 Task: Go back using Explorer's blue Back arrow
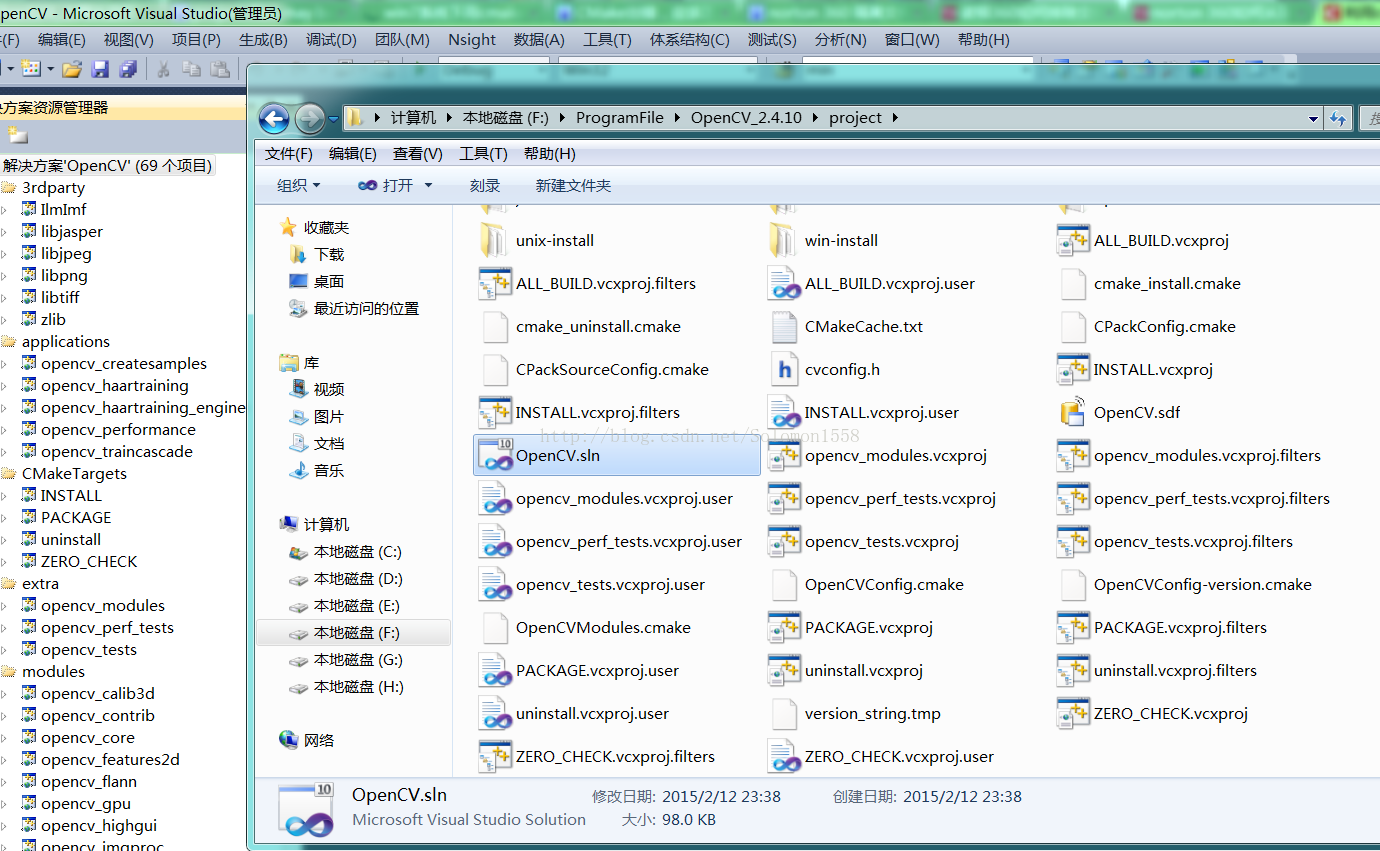tap(274, 119)
